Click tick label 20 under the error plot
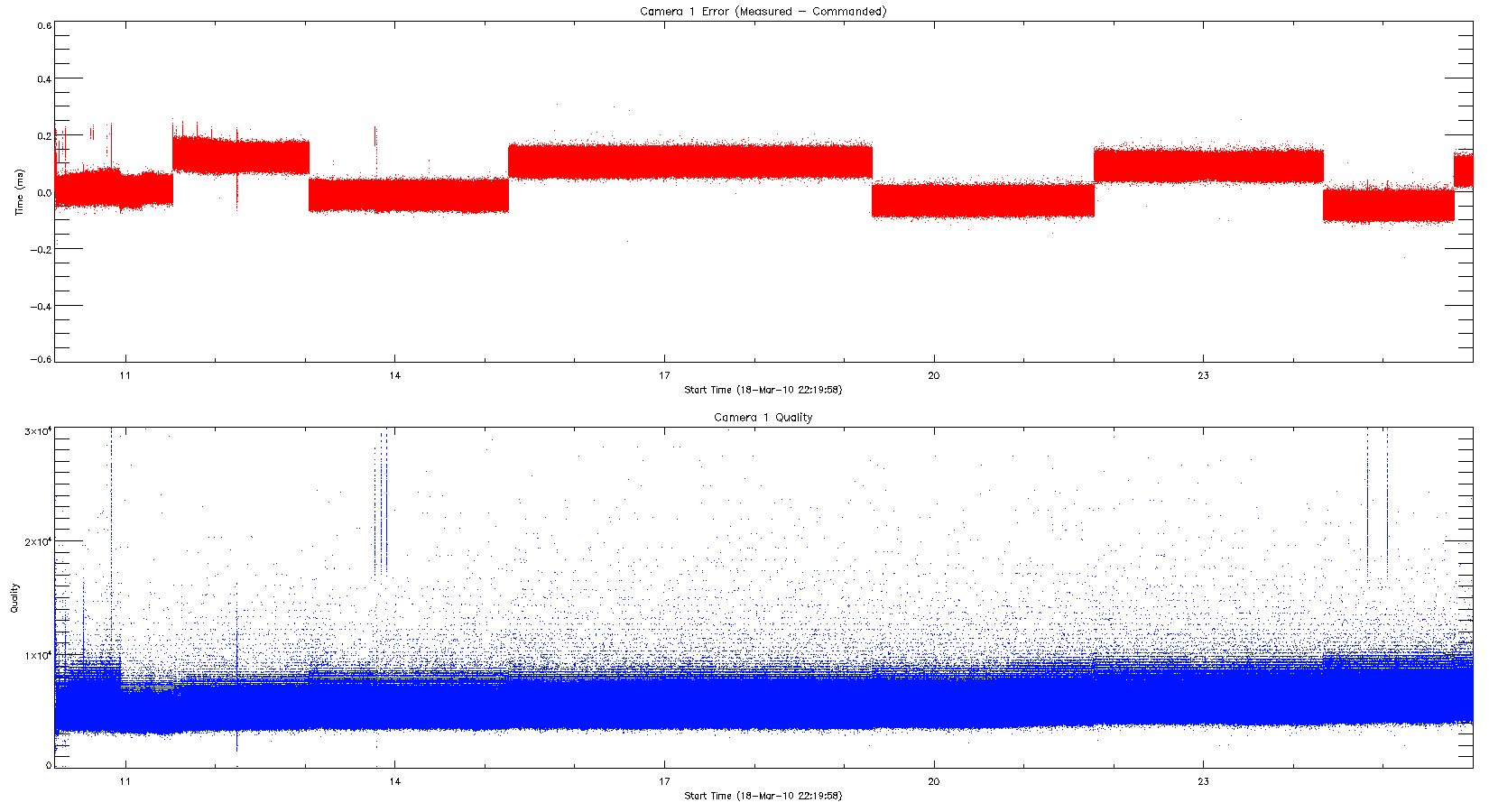The image size is (1489, 812). [933, 375]
